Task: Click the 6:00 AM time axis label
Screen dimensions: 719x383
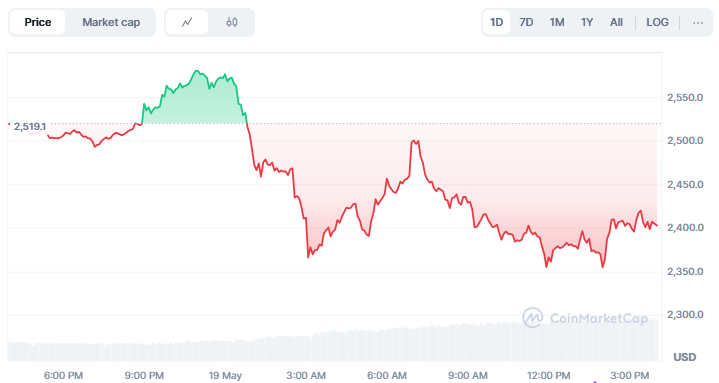Action: pos(387,375)
